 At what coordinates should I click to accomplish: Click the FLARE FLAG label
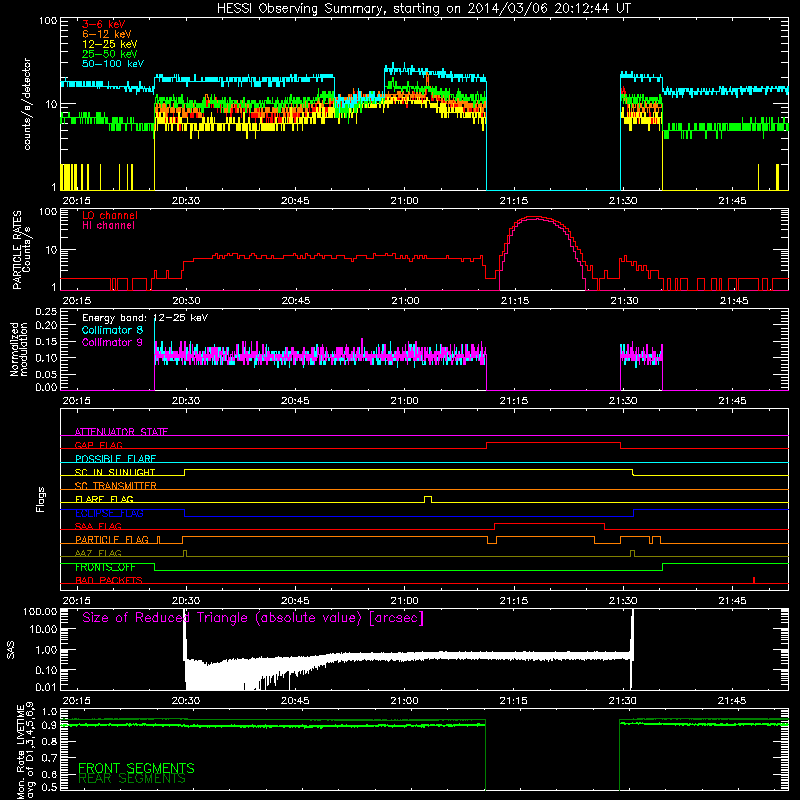[104, 499]
